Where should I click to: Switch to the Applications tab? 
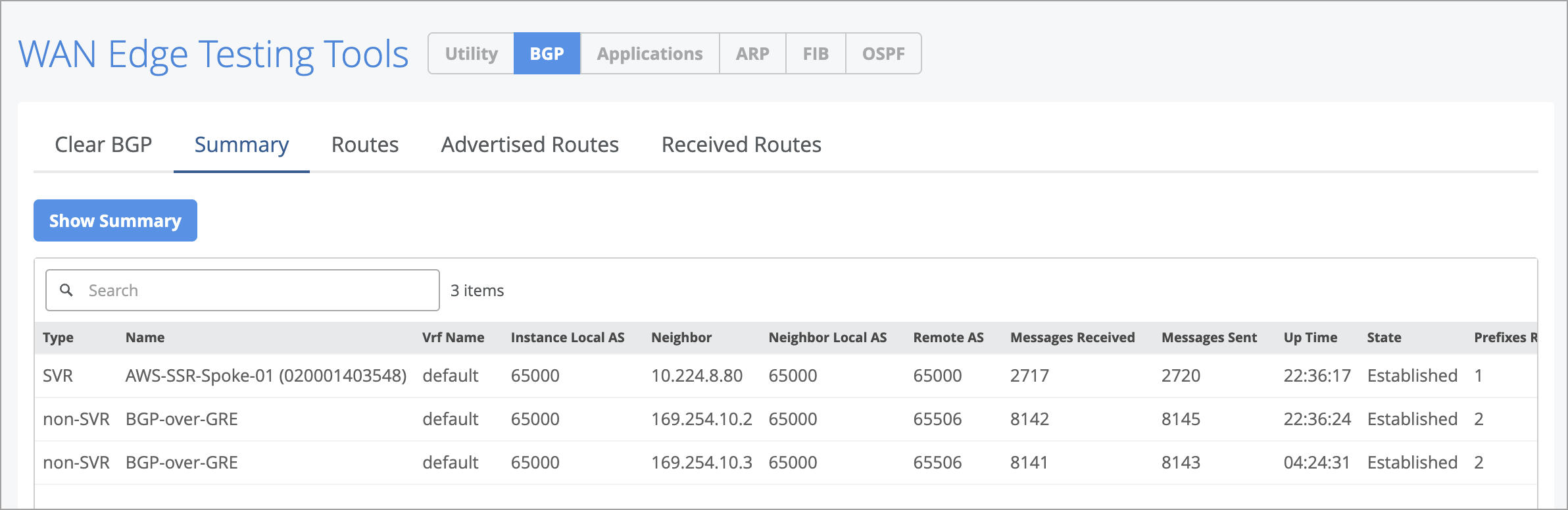tap(649, 54)
